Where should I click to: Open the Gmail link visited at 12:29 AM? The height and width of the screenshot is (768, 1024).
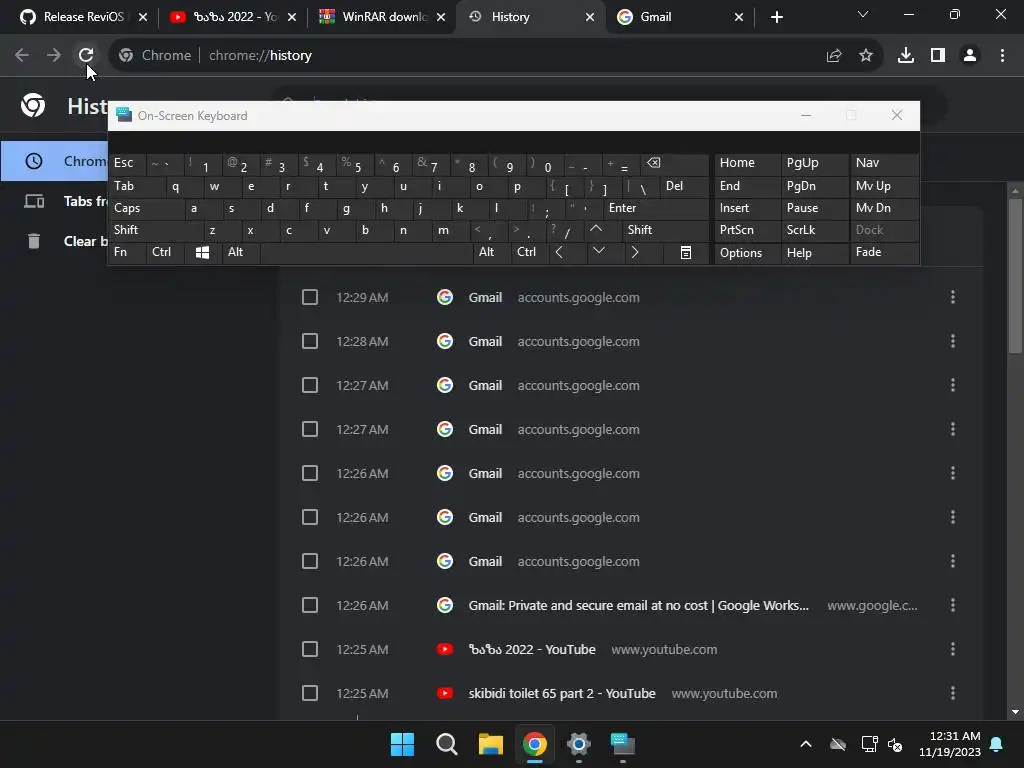coord(485,297)
